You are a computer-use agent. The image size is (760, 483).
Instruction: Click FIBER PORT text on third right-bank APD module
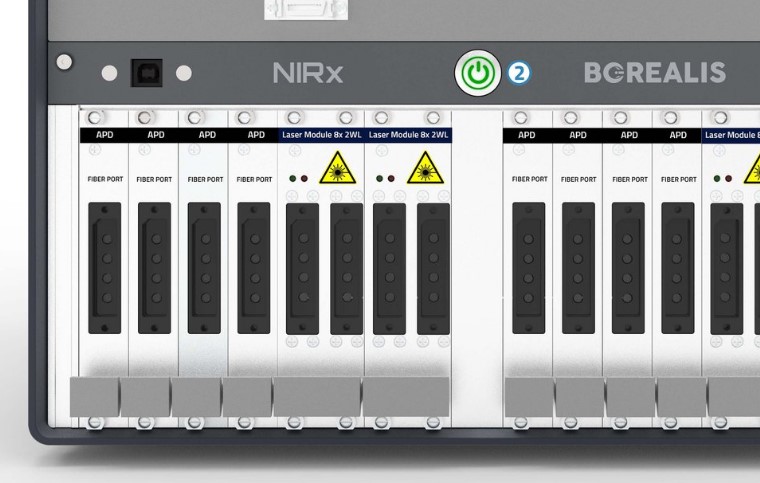(x=630, y=179)
